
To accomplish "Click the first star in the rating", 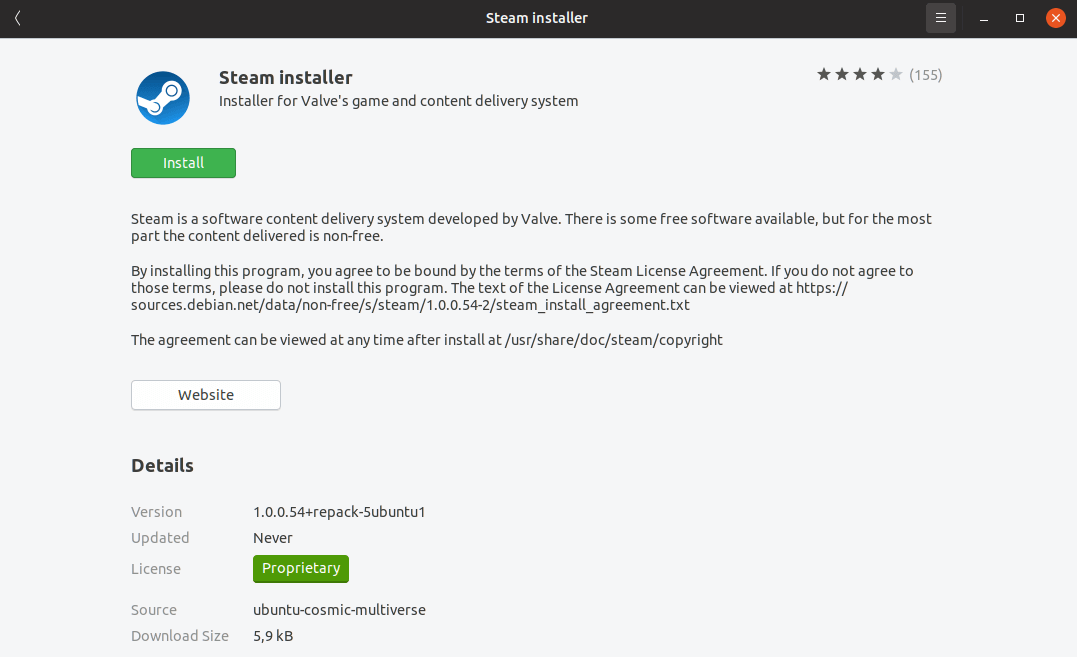I will 824,74.
